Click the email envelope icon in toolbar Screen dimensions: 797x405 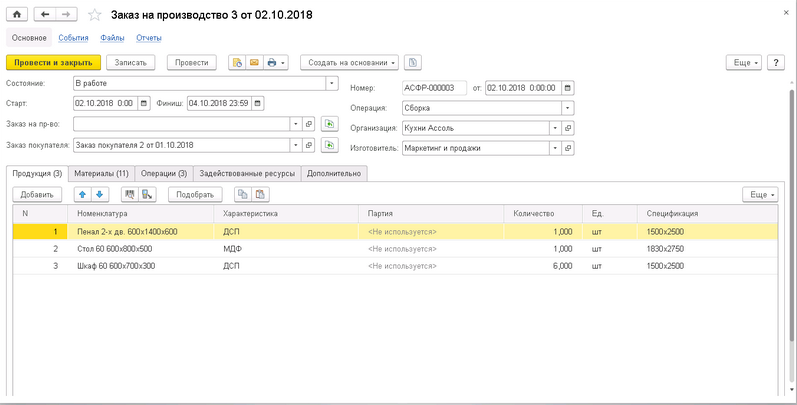point(254,62)
